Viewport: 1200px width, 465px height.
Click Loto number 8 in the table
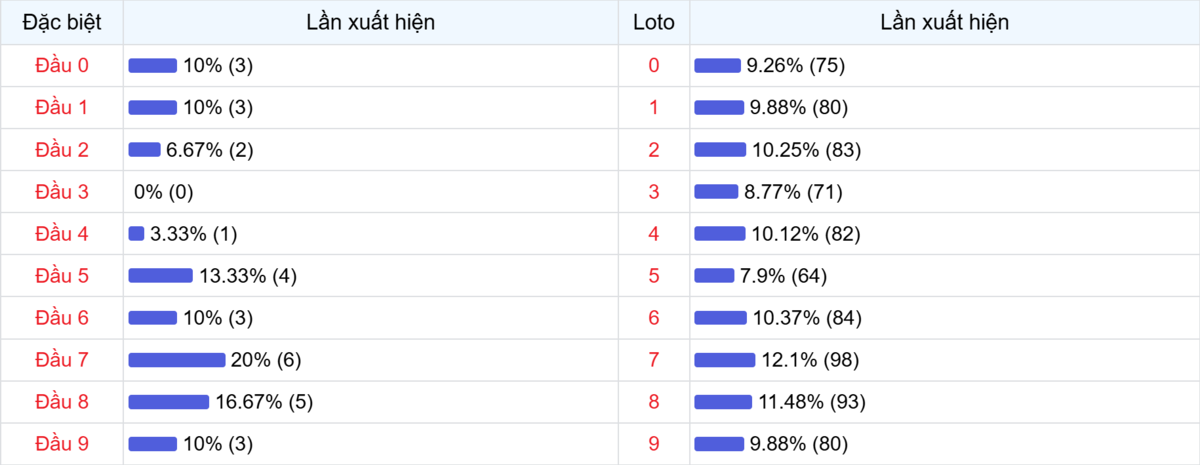click(x=654, y=401)
